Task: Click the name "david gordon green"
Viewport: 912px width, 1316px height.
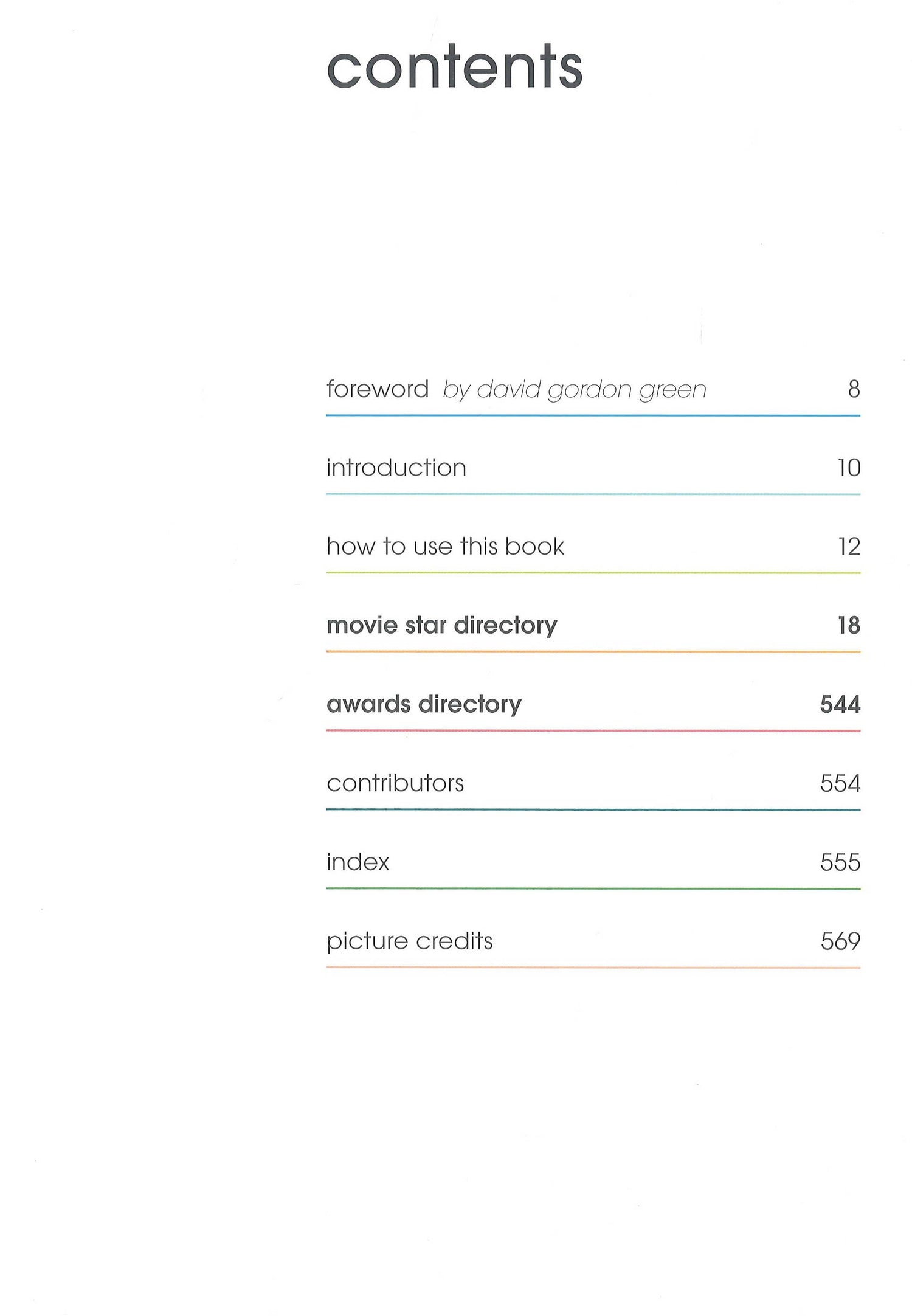Action: [591, 390]
